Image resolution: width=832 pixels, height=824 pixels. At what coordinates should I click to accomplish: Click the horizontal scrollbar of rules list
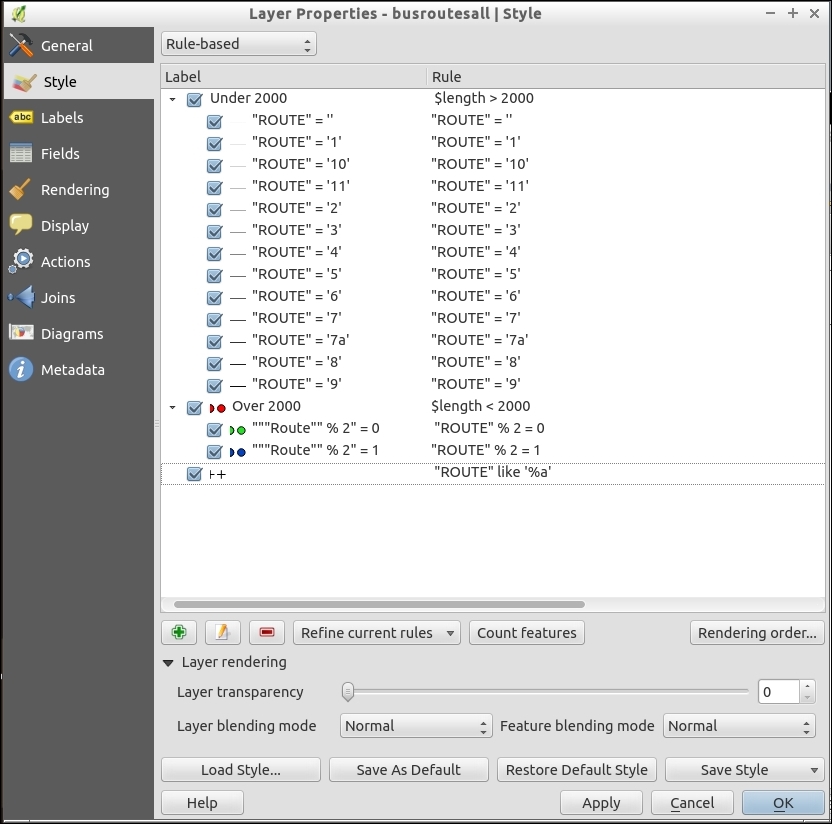coord(379,604)
